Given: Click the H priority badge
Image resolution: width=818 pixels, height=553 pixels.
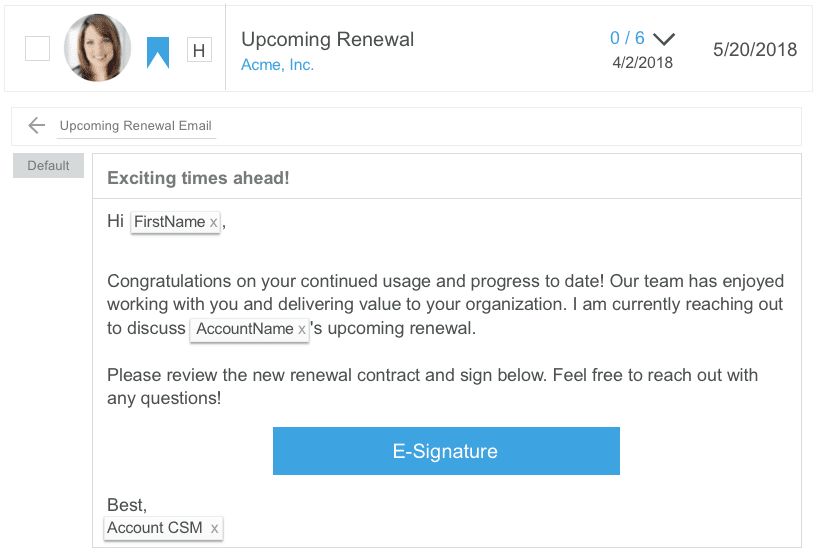Looking at the screenshot, I should pos(199,50).
